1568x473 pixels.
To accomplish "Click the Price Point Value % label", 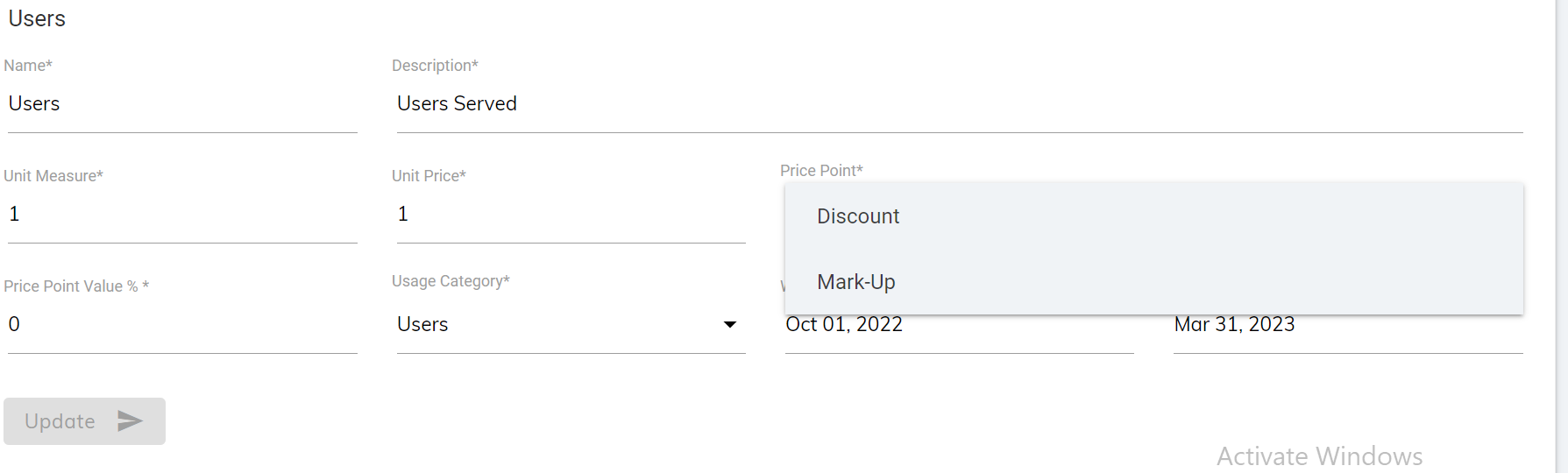I will pos(76,286).
